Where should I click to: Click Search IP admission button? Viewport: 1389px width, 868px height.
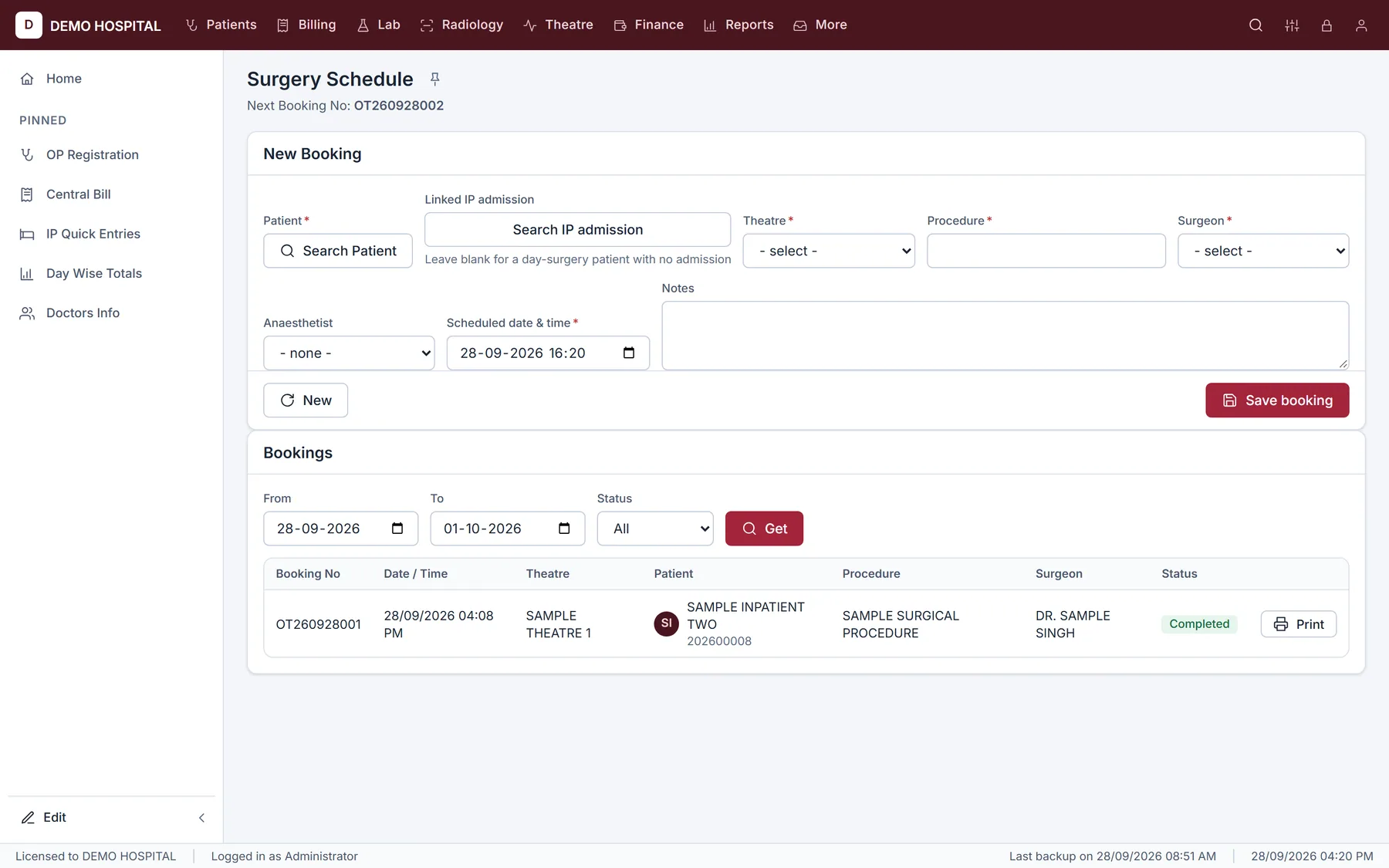pos(577,229)
